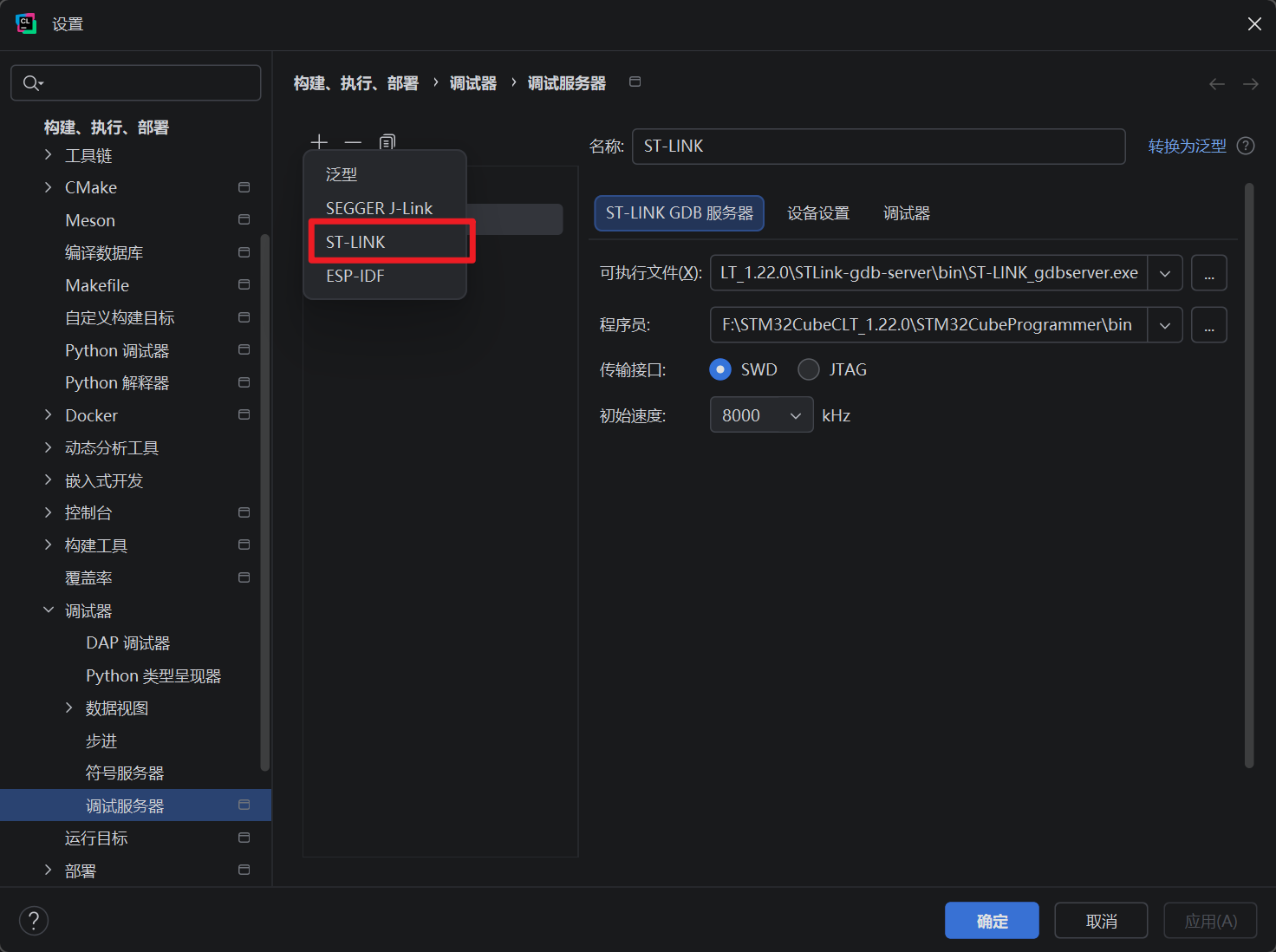The image size is (1276, 952).
Task: Choose ST-LINK from the popup menu
Action: pos(385,242)
